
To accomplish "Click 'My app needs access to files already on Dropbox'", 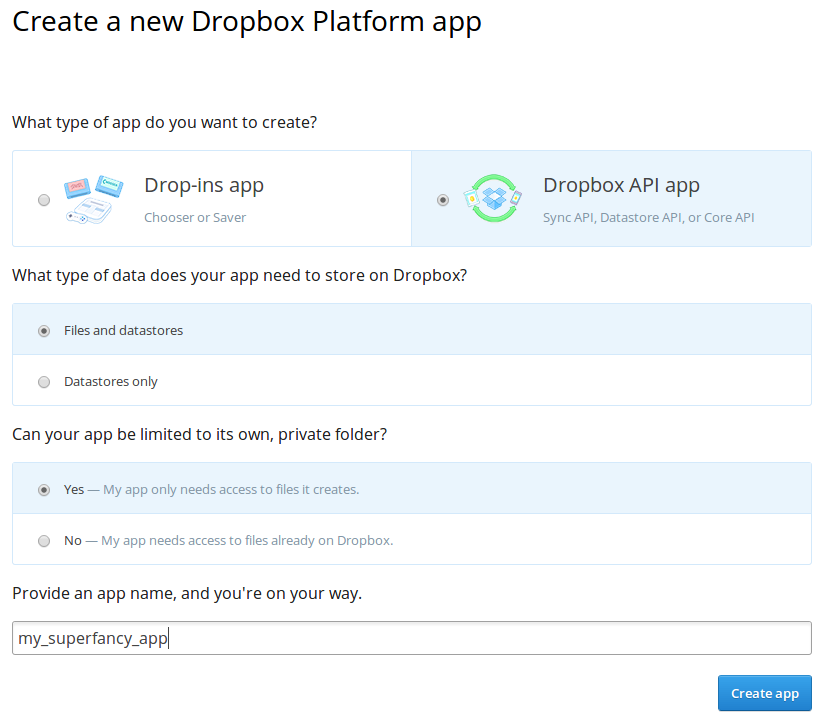I will pyautogui.click(x=247, y=540).
